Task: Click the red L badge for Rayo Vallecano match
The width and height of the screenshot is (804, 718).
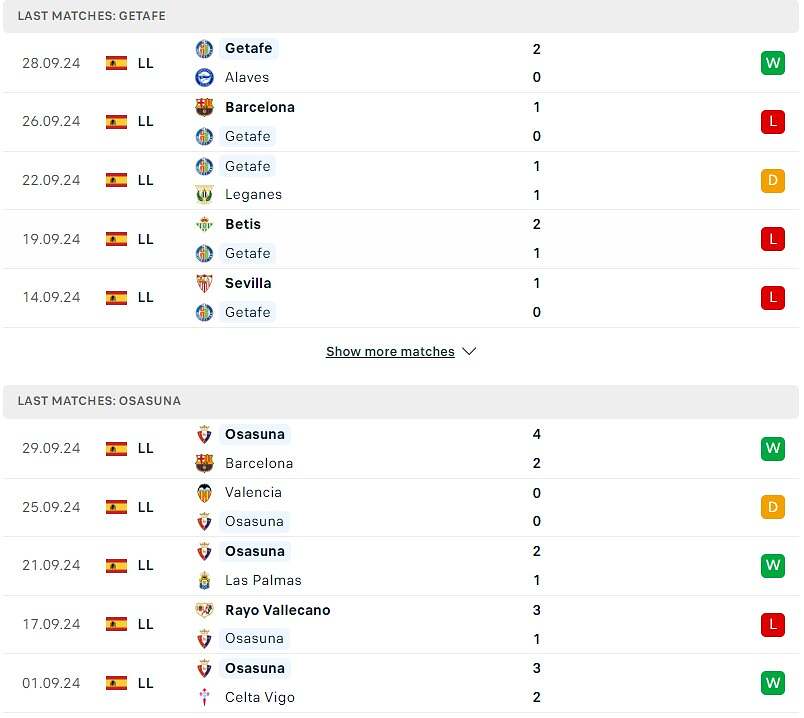Action: click(772, 624)
